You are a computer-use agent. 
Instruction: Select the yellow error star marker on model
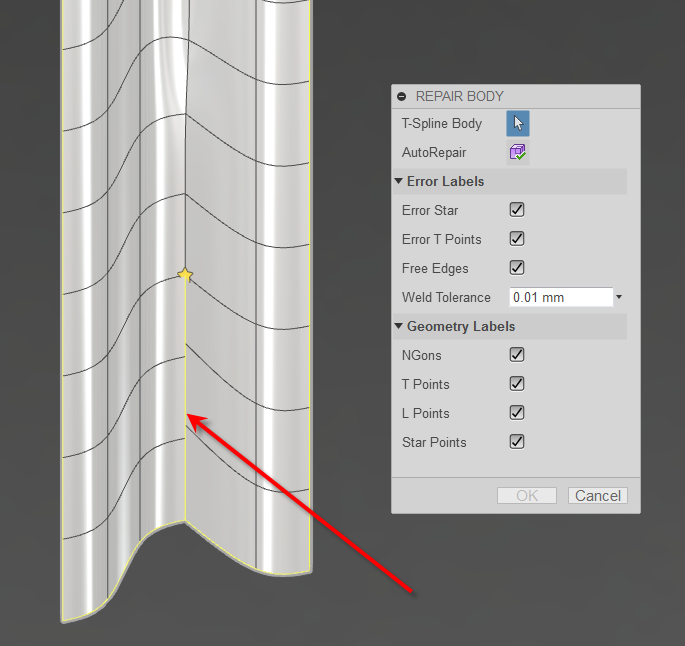[185, 275]
